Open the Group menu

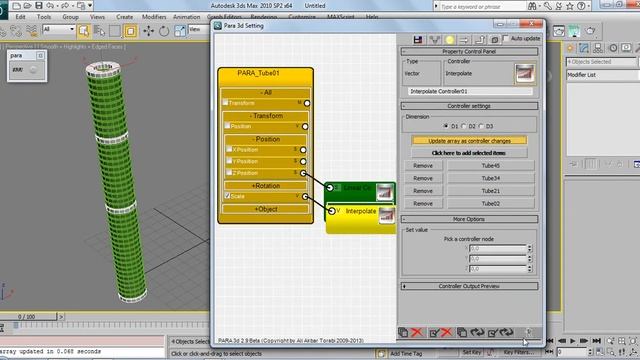pos(70,17)
